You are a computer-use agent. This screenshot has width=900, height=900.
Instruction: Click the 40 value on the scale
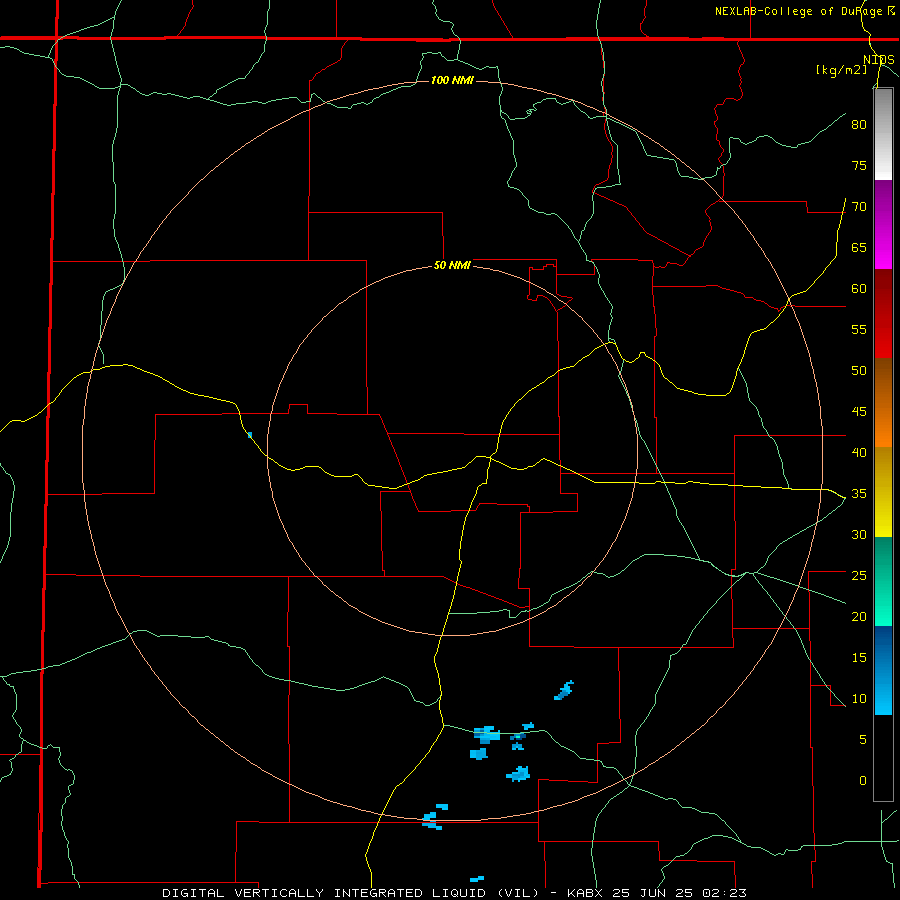[859, 452]
